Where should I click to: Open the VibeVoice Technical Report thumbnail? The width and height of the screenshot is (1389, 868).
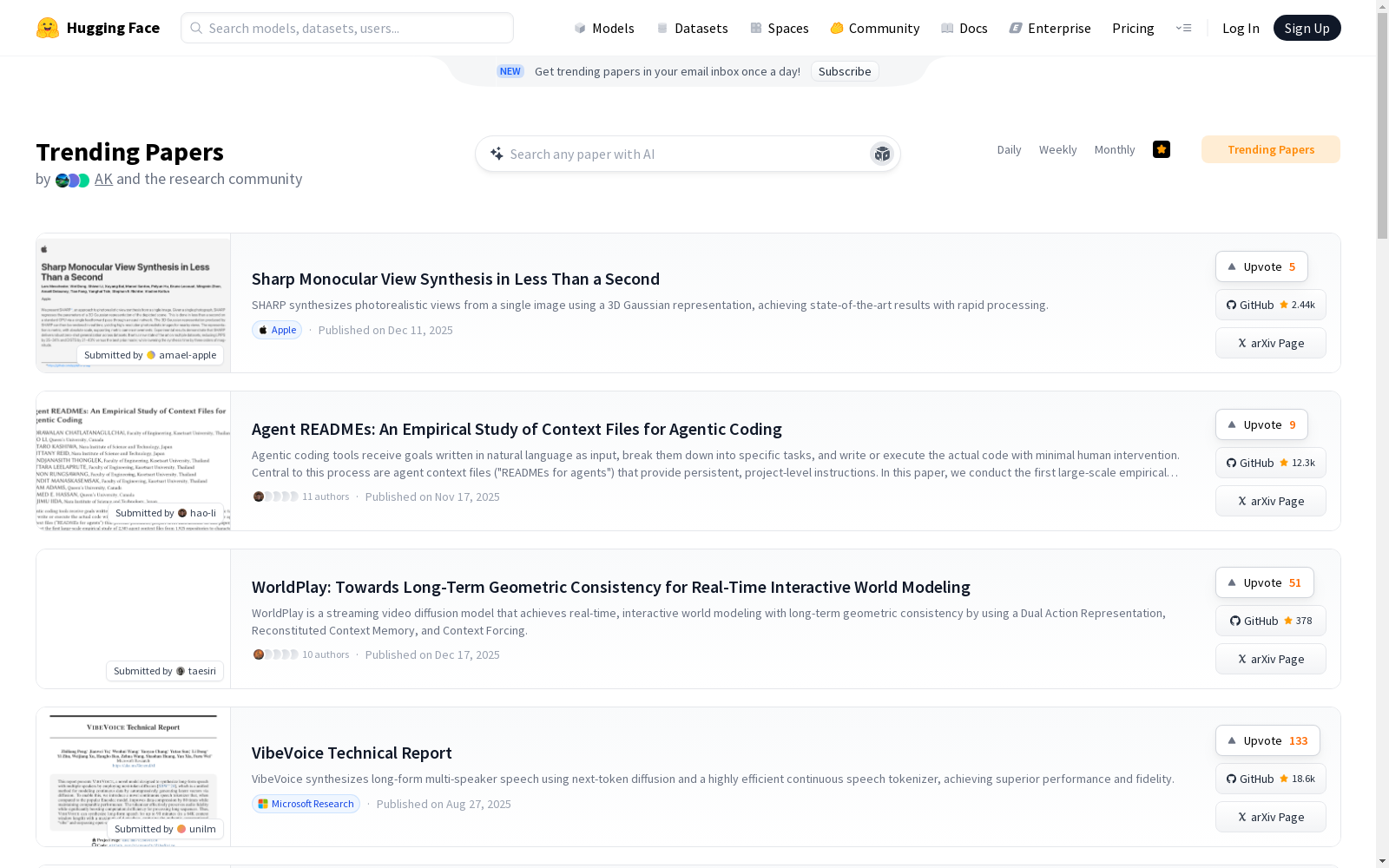pyautogui.click(x=134, y=777)
